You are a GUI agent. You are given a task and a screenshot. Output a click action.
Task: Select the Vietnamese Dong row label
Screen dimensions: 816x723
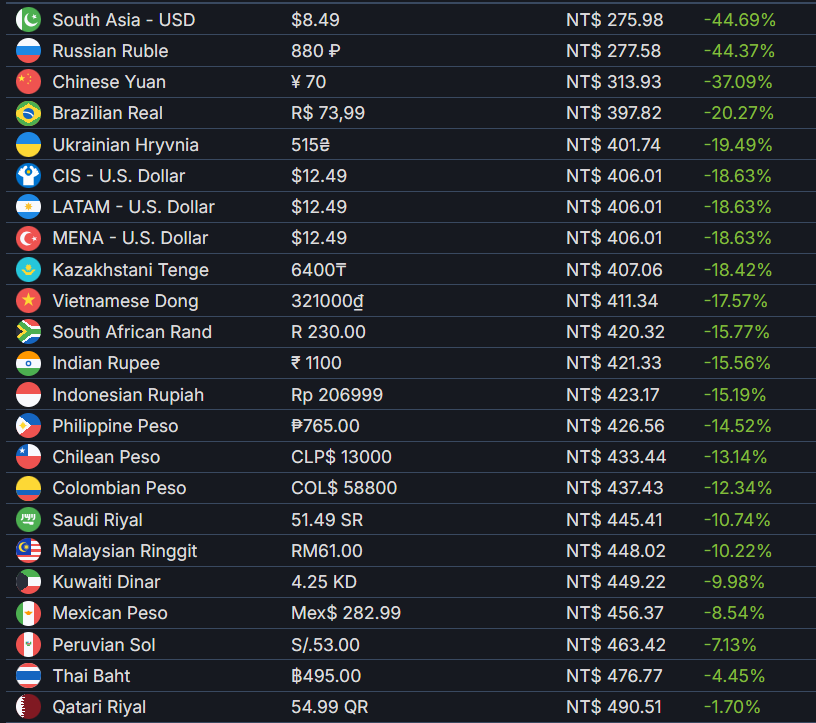tap(125, 301)
